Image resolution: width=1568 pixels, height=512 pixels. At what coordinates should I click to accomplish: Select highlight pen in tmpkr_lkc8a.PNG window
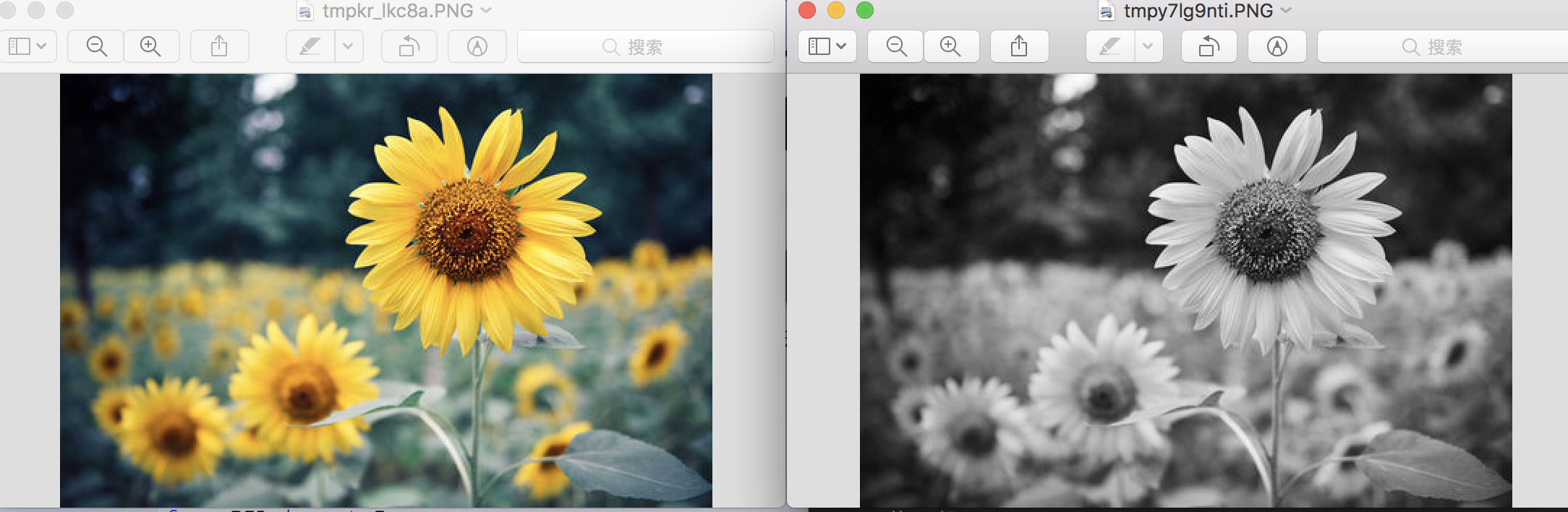(x=310, y=46)
